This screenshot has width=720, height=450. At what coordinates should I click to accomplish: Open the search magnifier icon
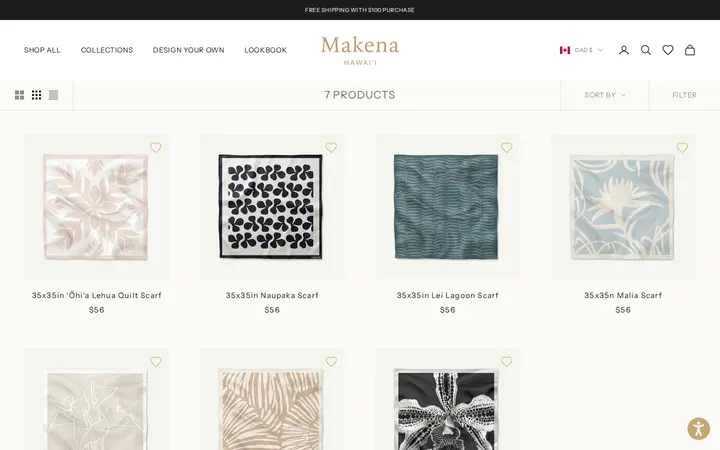pyautogui.click(x=646, y=50)
